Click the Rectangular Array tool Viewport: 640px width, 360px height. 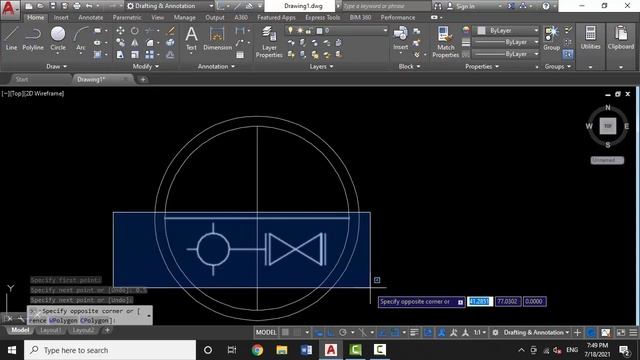click(x=149, y=54)
